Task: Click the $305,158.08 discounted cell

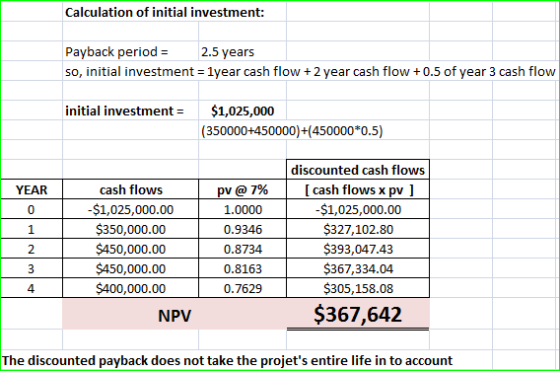Action: coord(358,288)
